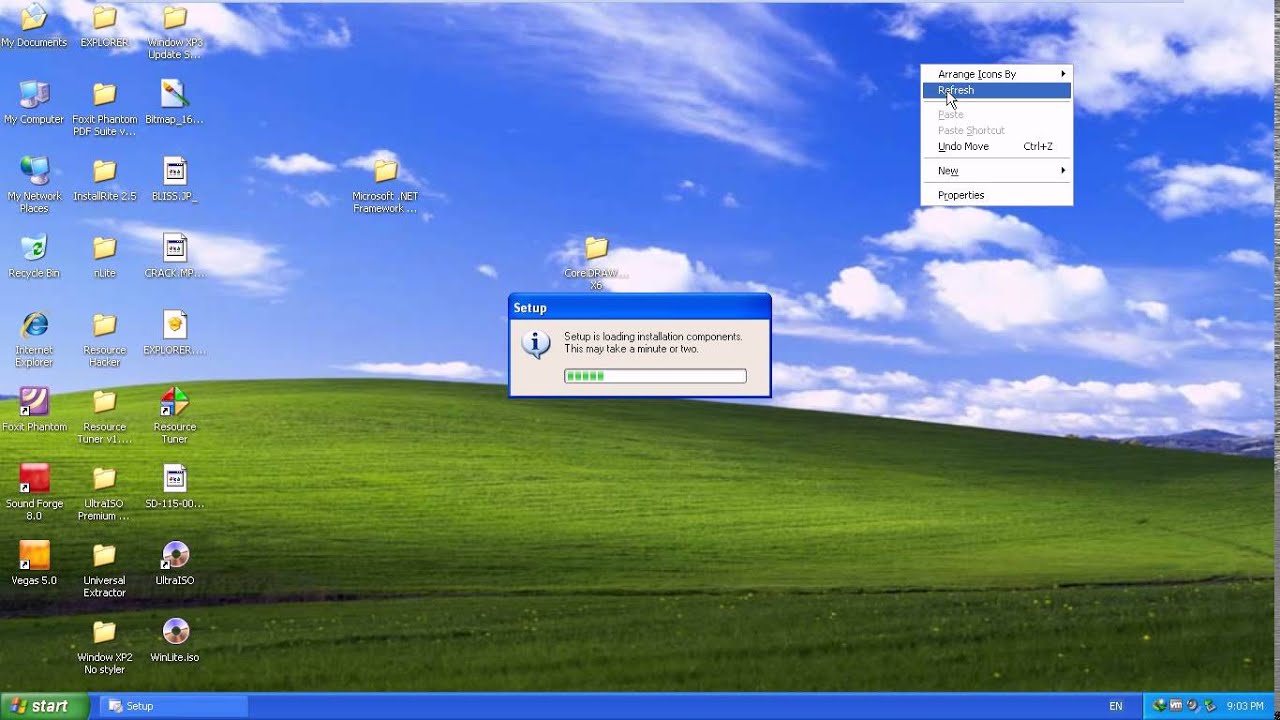Select the Vegas 5.0 shortcut icon
This screenshot has width=1280, height=720.
point(34,556)
